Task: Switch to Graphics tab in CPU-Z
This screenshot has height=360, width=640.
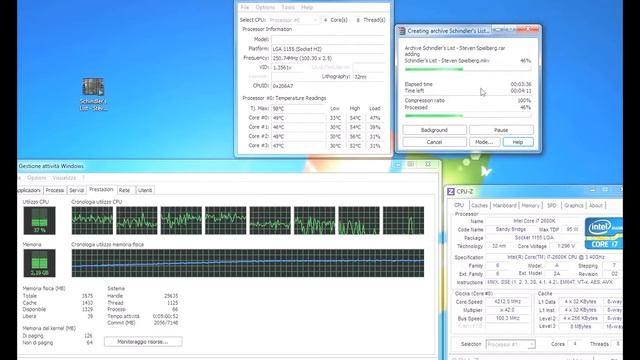Action: tap(573, 206)
